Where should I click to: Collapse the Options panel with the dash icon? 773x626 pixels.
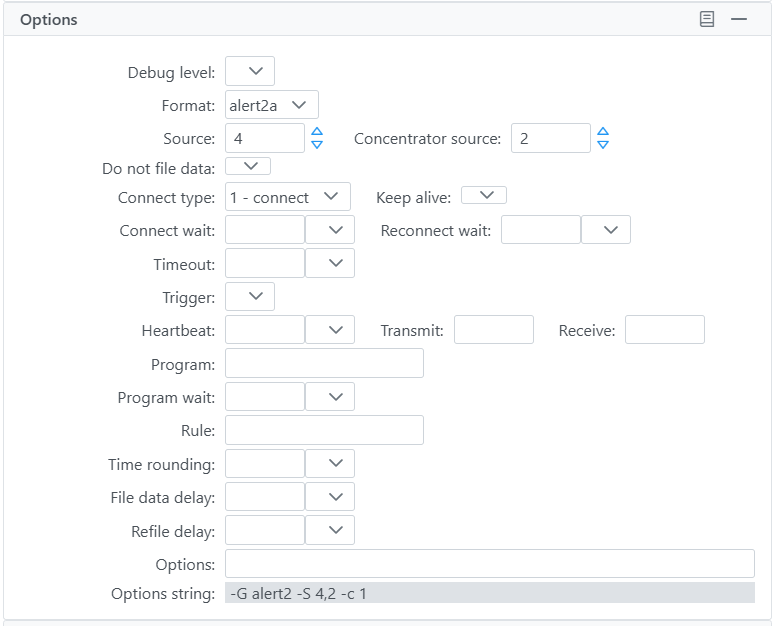click(738, 19)
